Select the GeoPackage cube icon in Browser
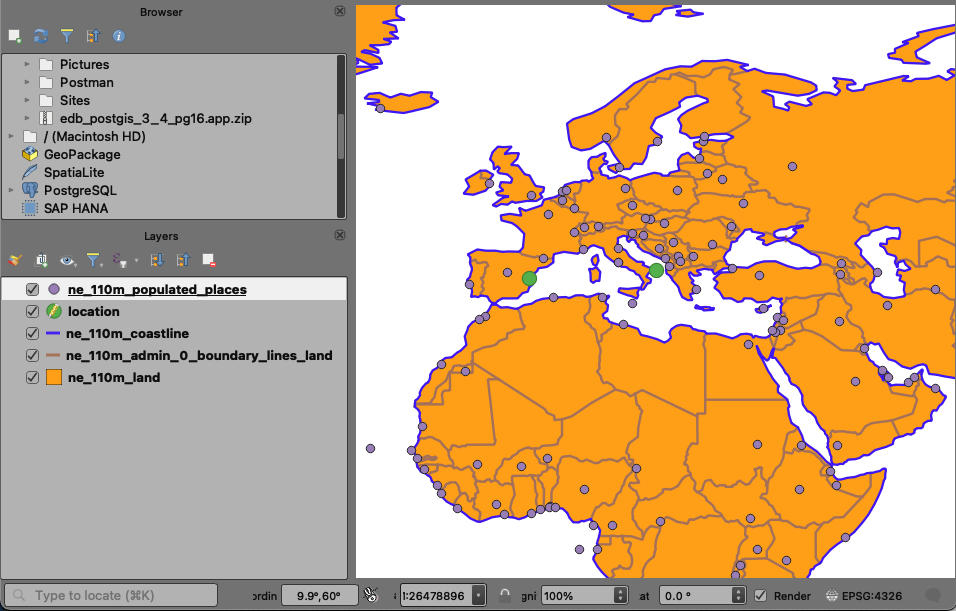This screenshot has height=611, width=956. [x=29, y=154]
